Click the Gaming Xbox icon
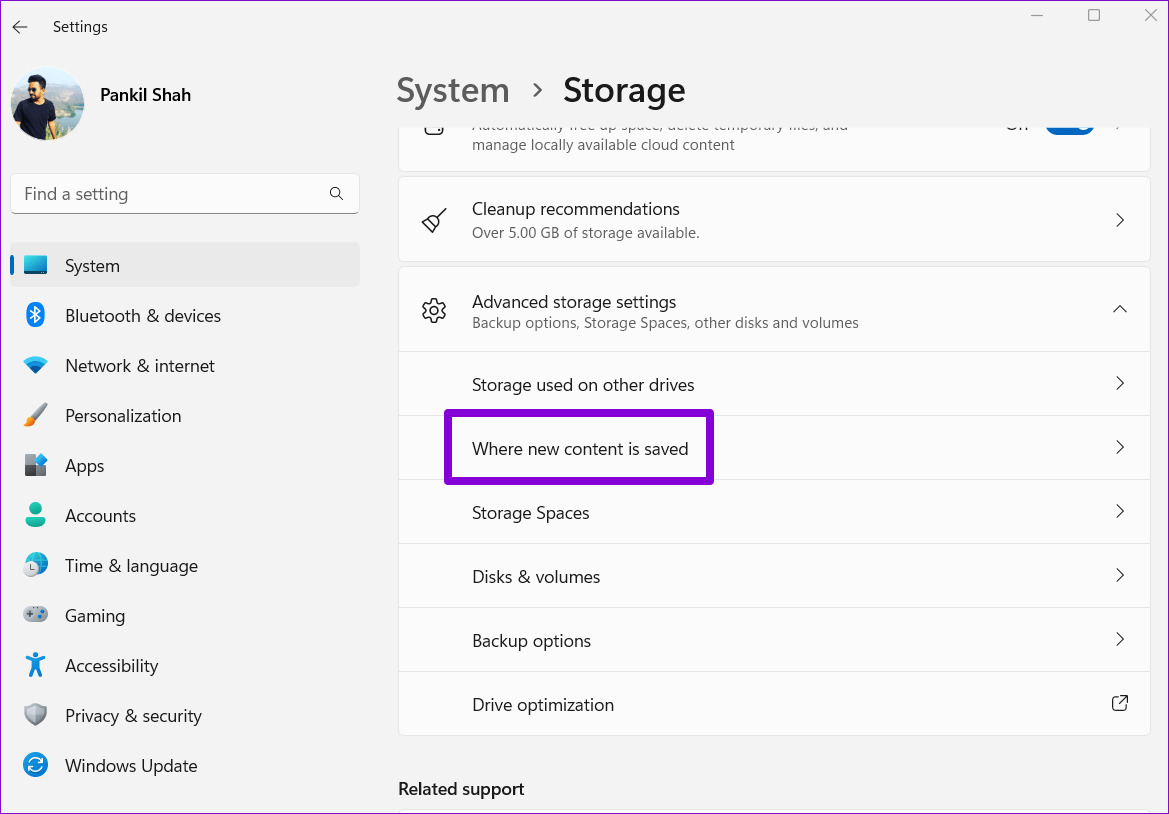Screen dimensions: 1169x814 point(36,615)
